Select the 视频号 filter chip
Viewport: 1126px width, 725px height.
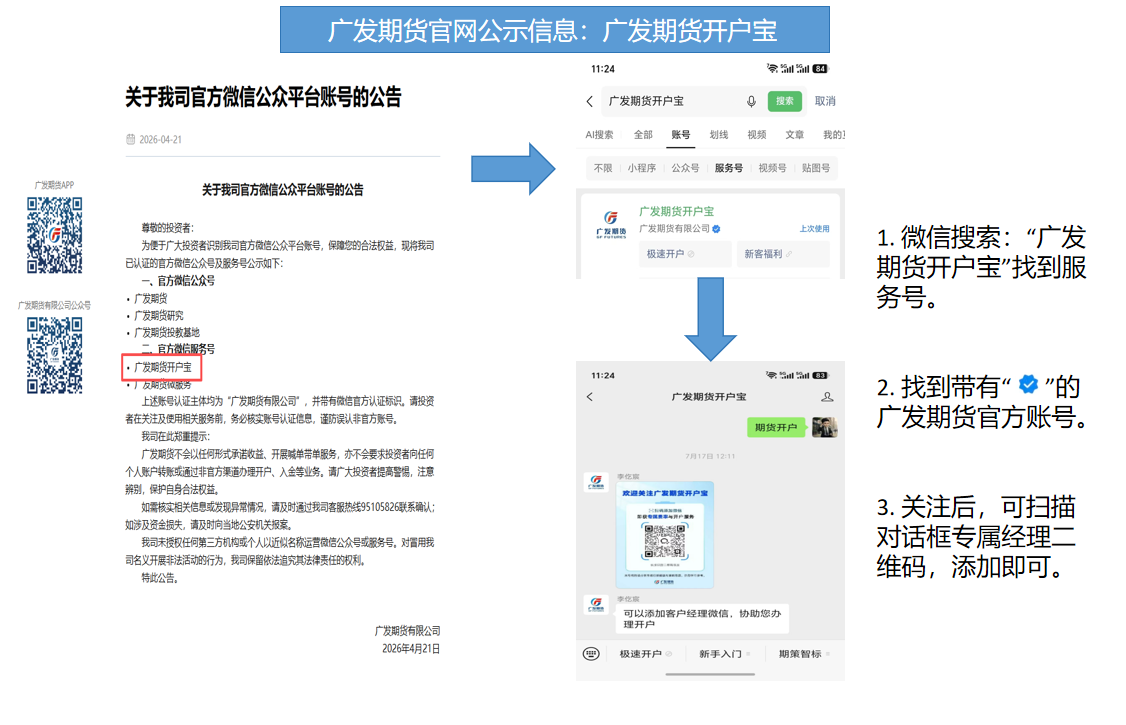click(x=773, y=168)
